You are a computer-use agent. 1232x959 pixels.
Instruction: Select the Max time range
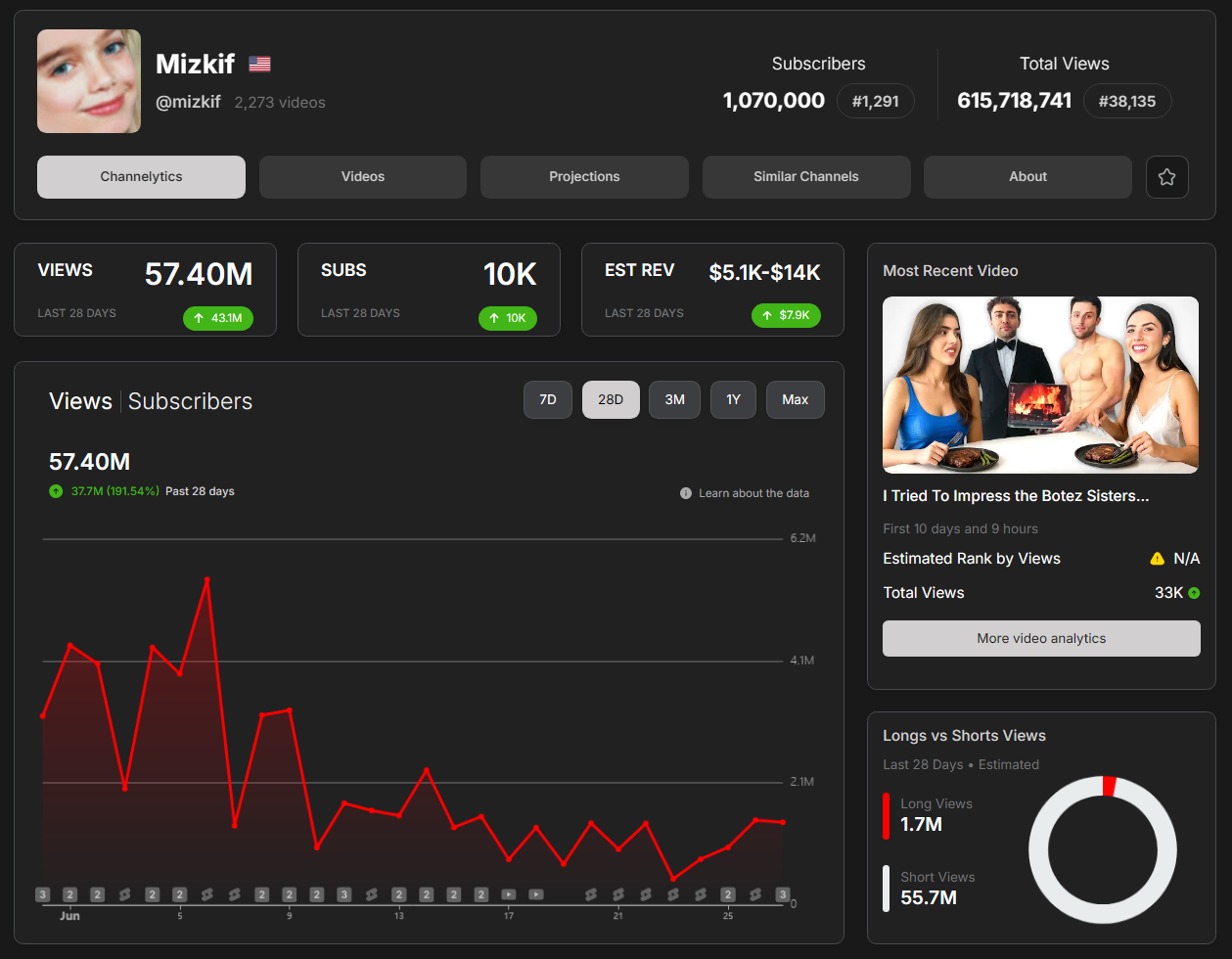click(x=796, y=400)
